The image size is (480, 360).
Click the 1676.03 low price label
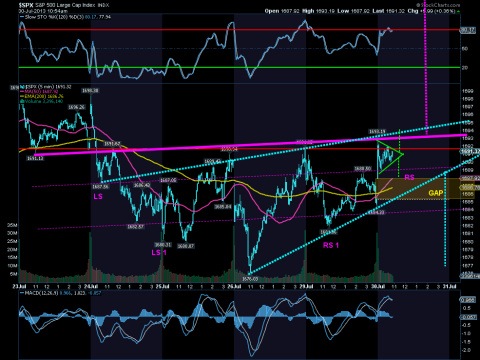pyautogui.click(x=250, y=279)
